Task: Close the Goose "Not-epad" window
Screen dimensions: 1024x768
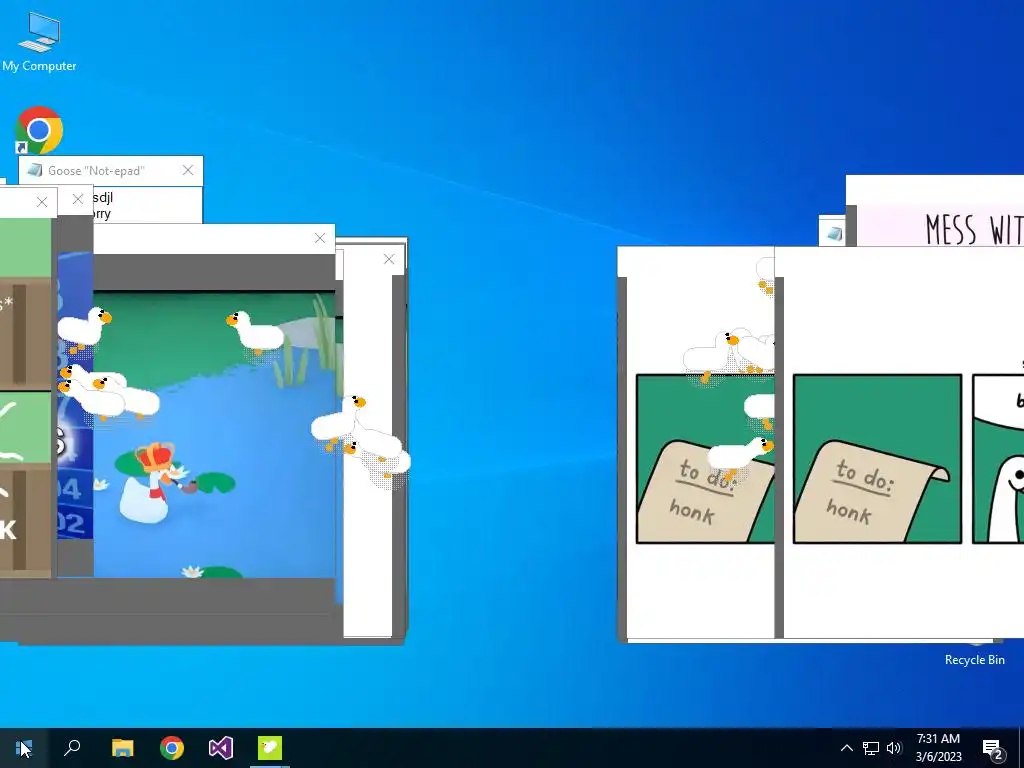Action: point(188,170)
